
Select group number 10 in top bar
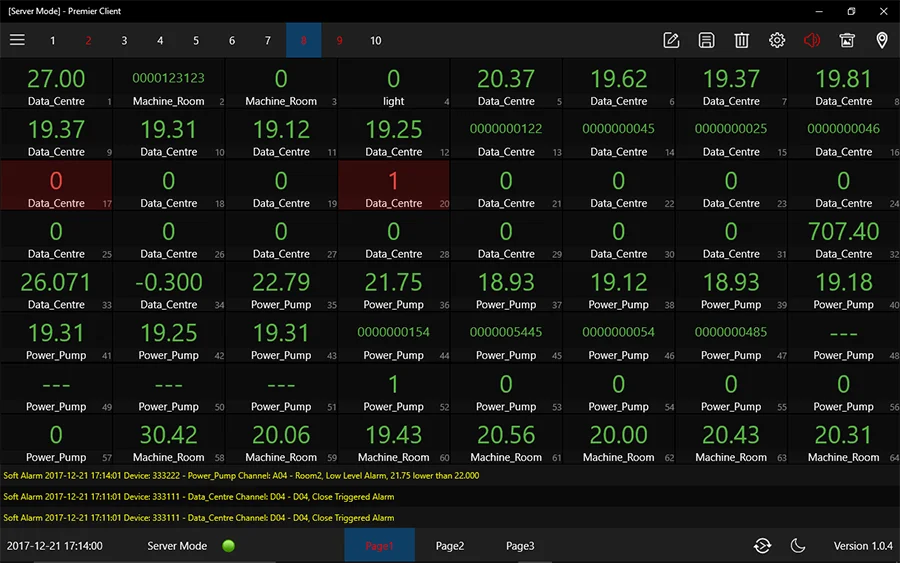[375, 41]
